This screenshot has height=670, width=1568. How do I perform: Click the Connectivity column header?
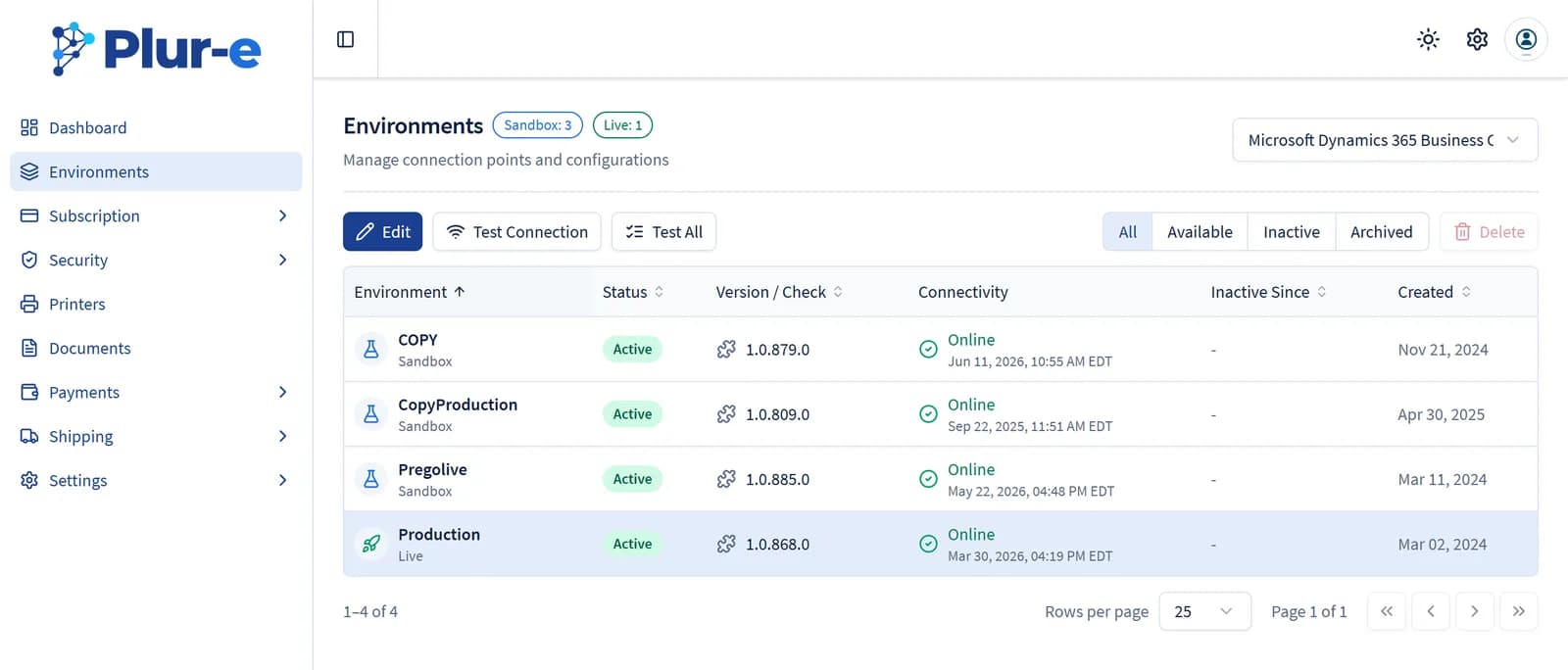[962, 292]
